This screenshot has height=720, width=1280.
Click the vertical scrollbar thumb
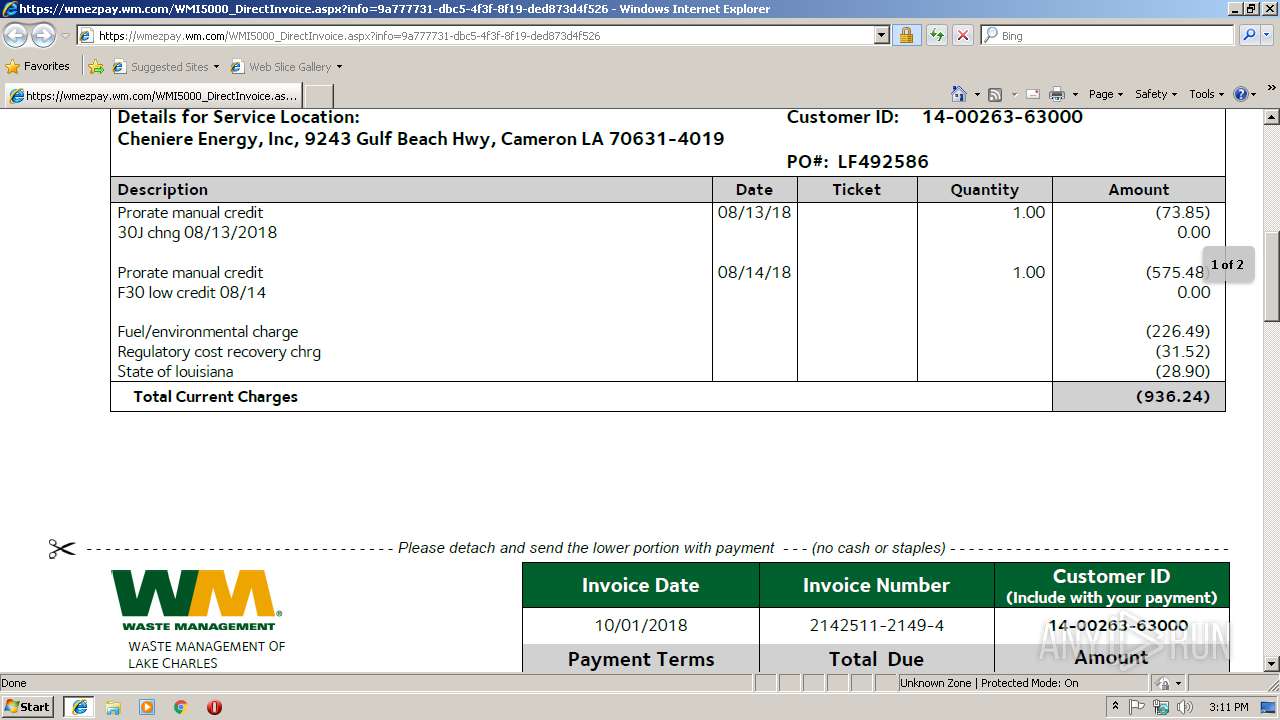pyautogui.click(x=1271, y=276)
